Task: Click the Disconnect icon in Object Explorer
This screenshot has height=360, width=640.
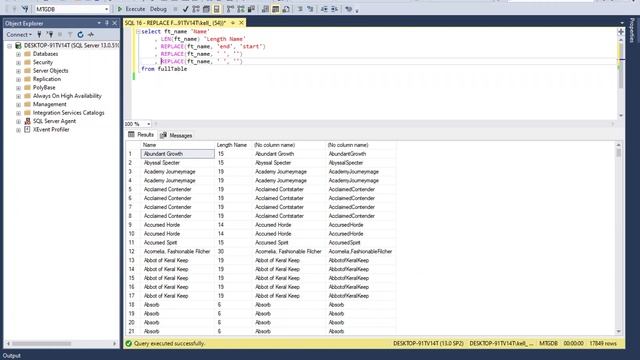Action: coord(50,35)
